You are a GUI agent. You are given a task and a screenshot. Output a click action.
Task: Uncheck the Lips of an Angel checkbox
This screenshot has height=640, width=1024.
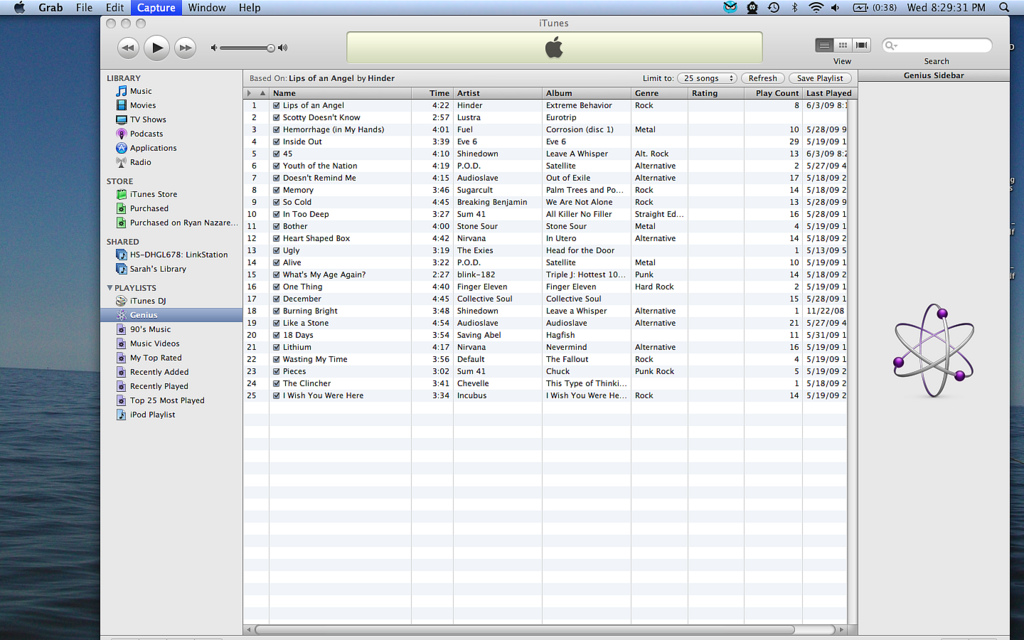[276, 105]
